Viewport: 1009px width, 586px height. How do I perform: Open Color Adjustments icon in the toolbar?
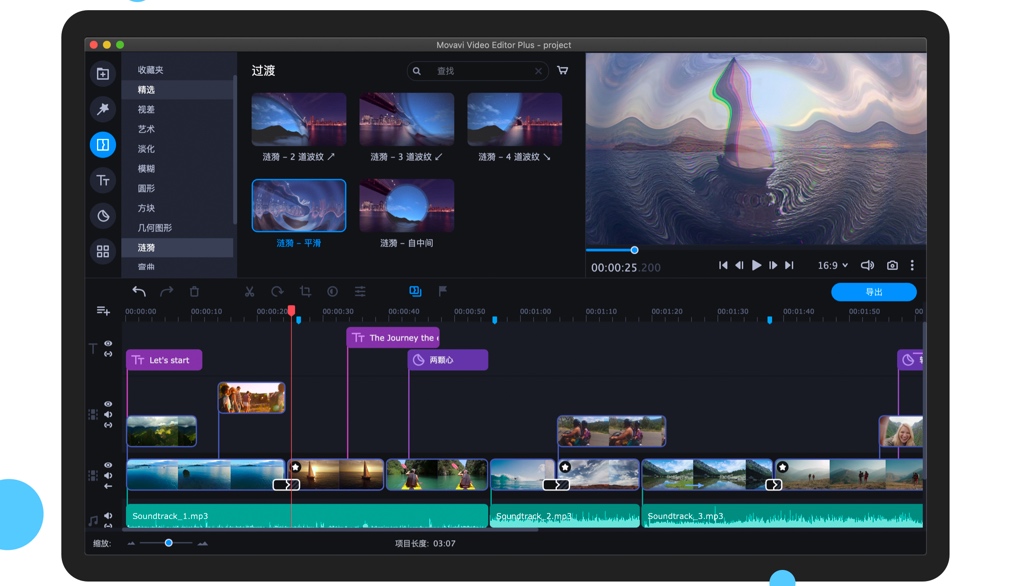click(x=333, y=291)
